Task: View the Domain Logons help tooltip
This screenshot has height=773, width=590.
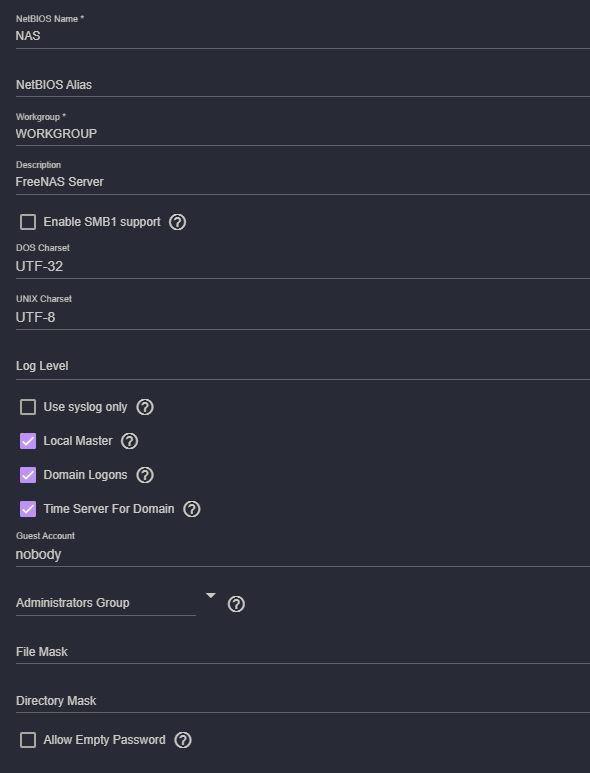Action: point(145,475)
